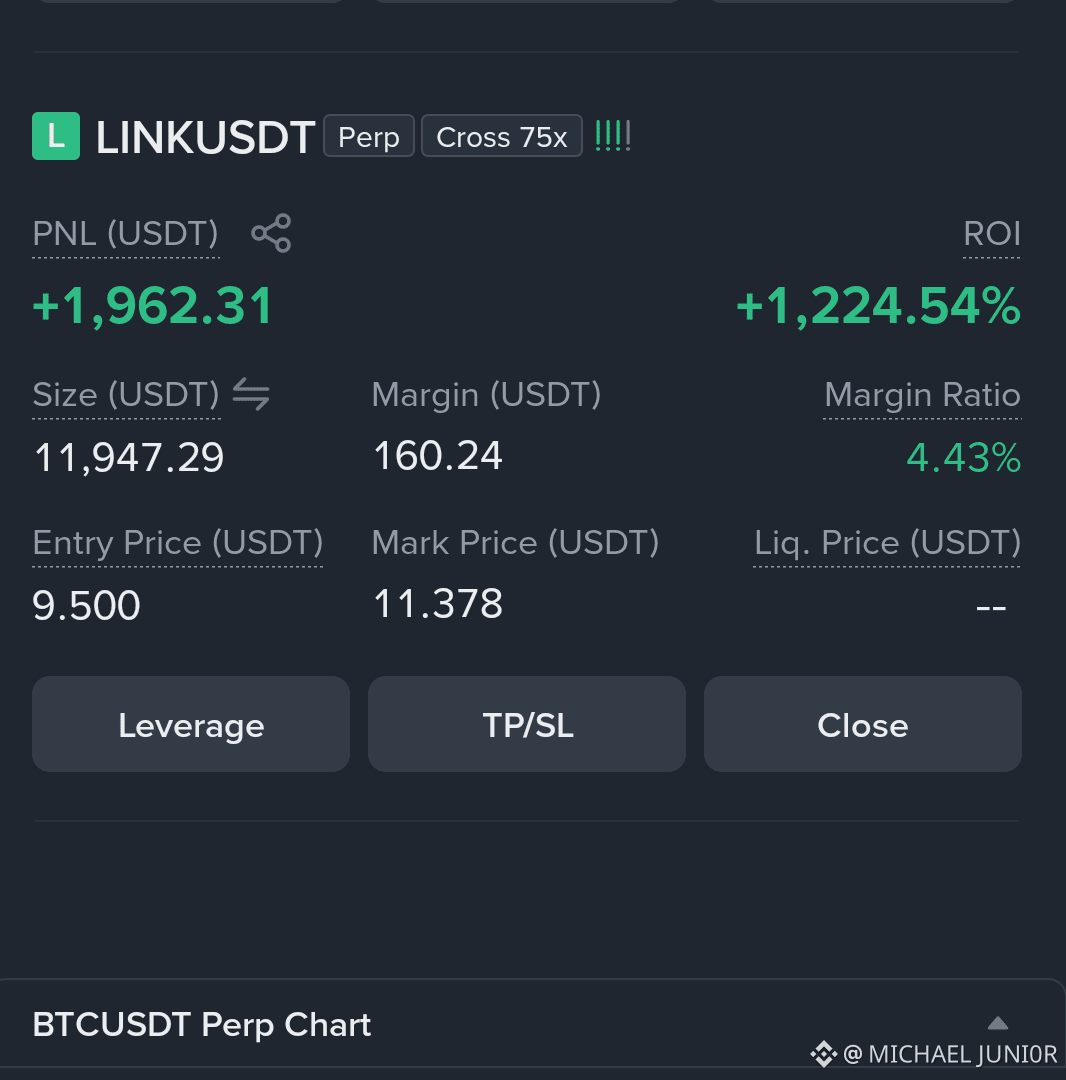Click the PNL (USDT) label
Viewport: 1066px width, 1080px height.
[x=125, y=233]
